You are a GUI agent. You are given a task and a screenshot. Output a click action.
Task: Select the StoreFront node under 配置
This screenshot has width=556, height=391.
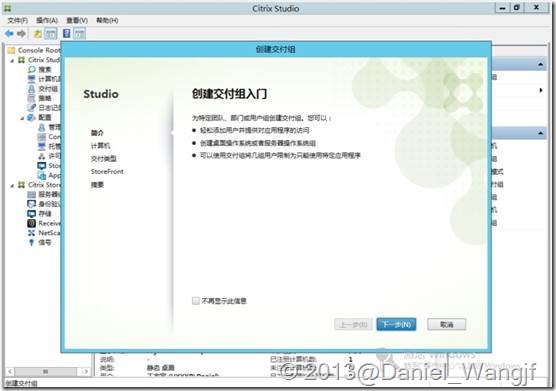click(49, 166)
